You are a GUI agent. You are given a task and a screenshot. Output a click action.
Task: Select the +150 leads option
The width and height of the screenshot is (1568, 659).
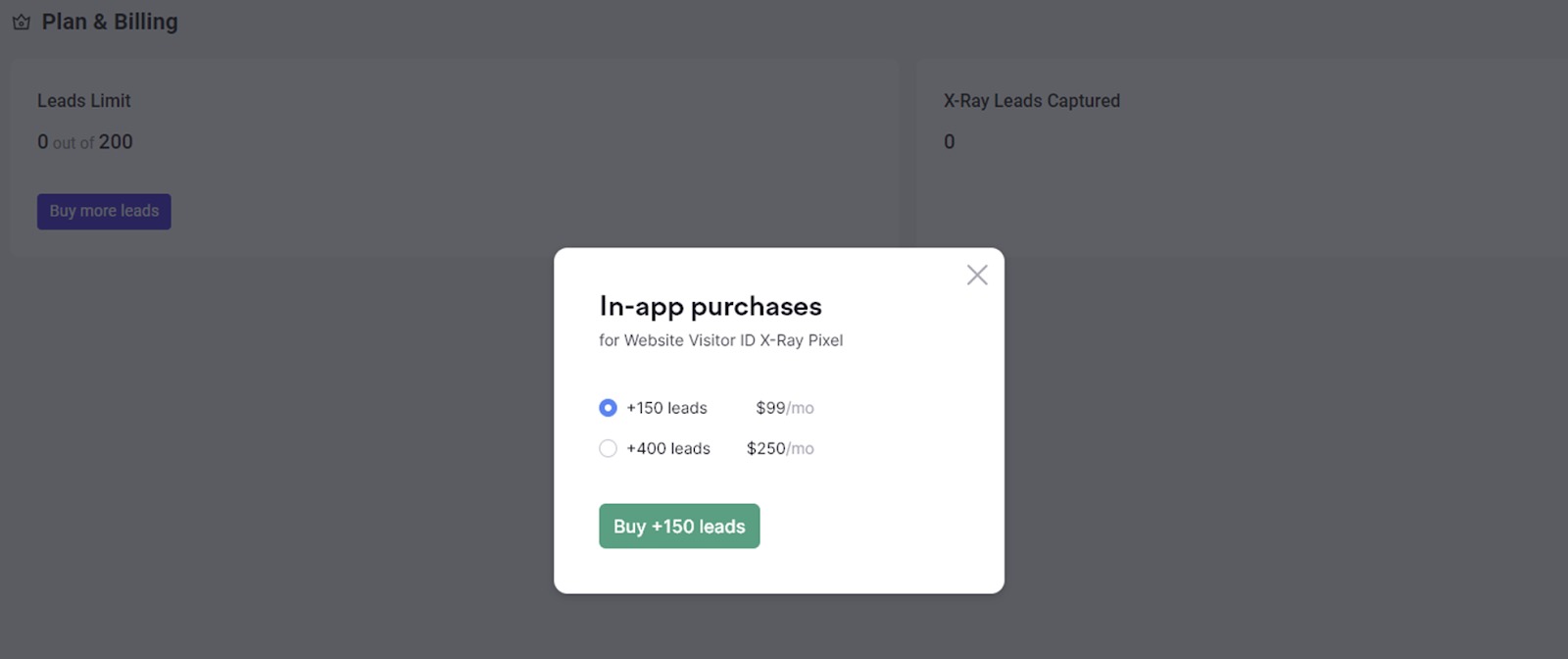pos(608,407)
